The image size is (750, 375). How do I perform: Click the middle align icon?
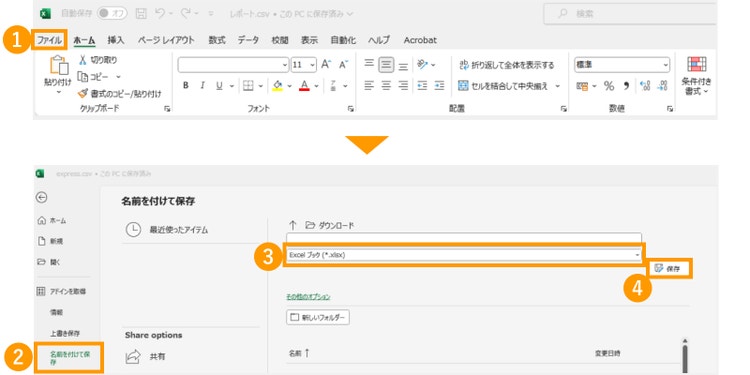[386, 65]
